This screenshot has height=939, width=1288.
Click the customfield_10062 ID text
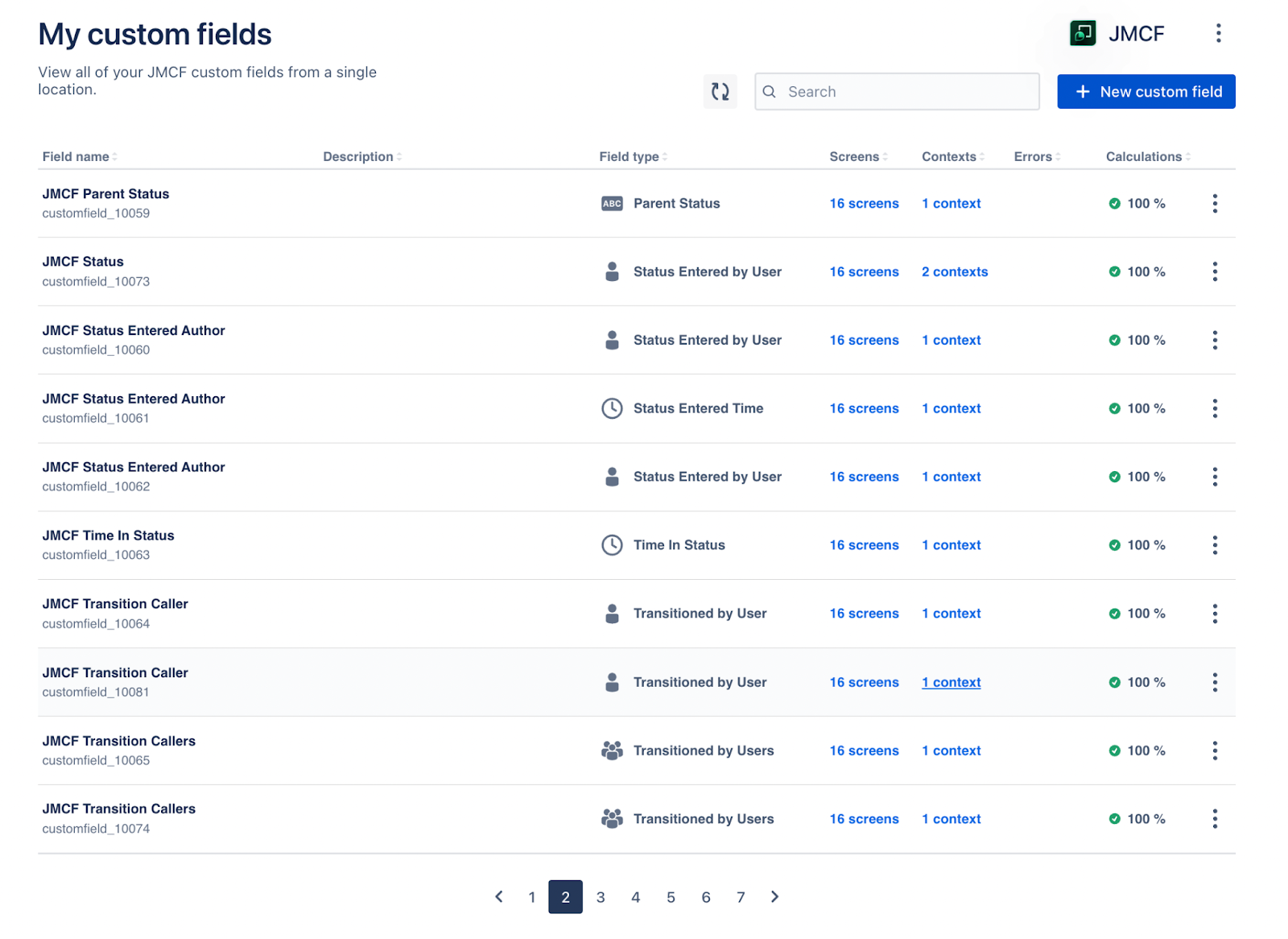click(96, 487)
